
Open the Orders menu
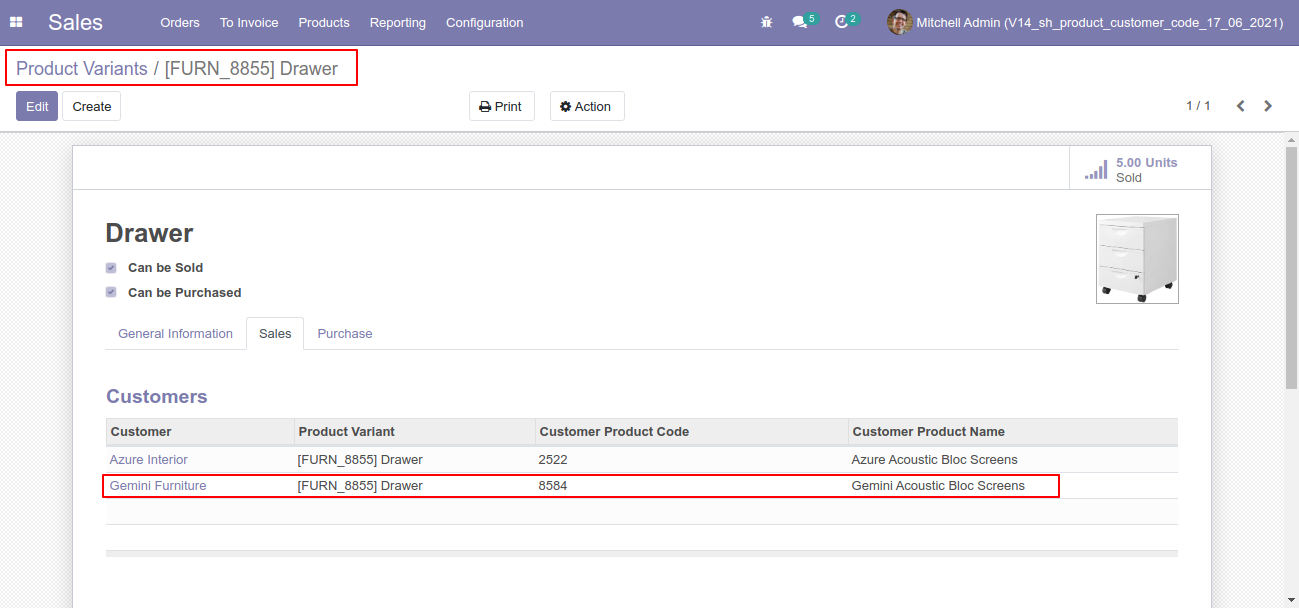click(180, 22)
